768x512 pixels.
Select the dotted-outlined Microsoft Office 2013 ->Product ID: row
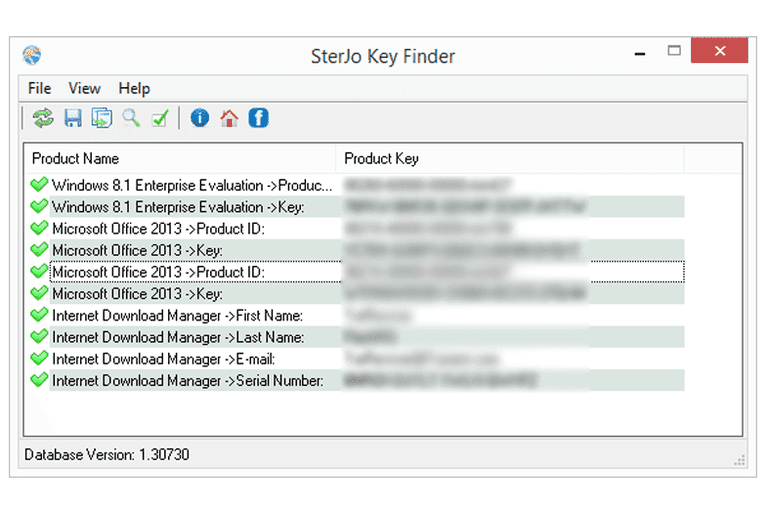(356, 272)
